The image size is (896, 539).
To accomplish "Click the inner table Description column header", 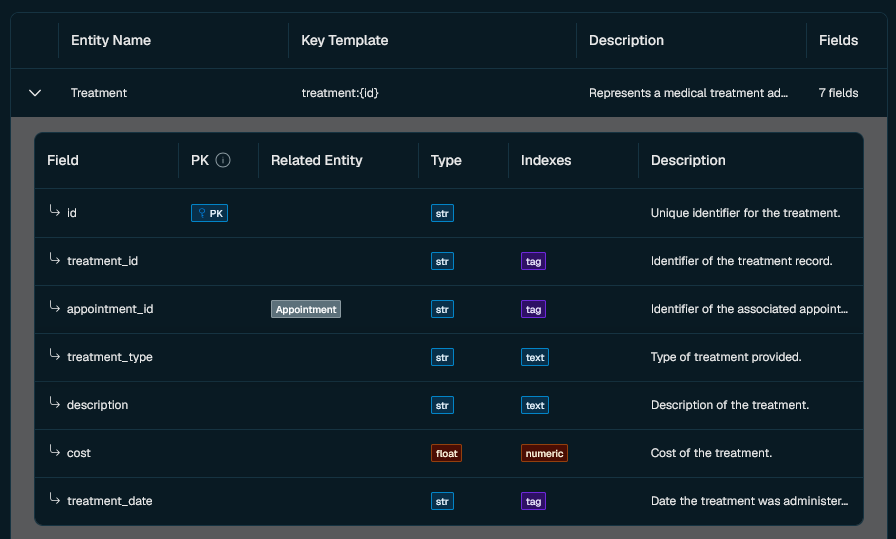I will click(688, 160).
